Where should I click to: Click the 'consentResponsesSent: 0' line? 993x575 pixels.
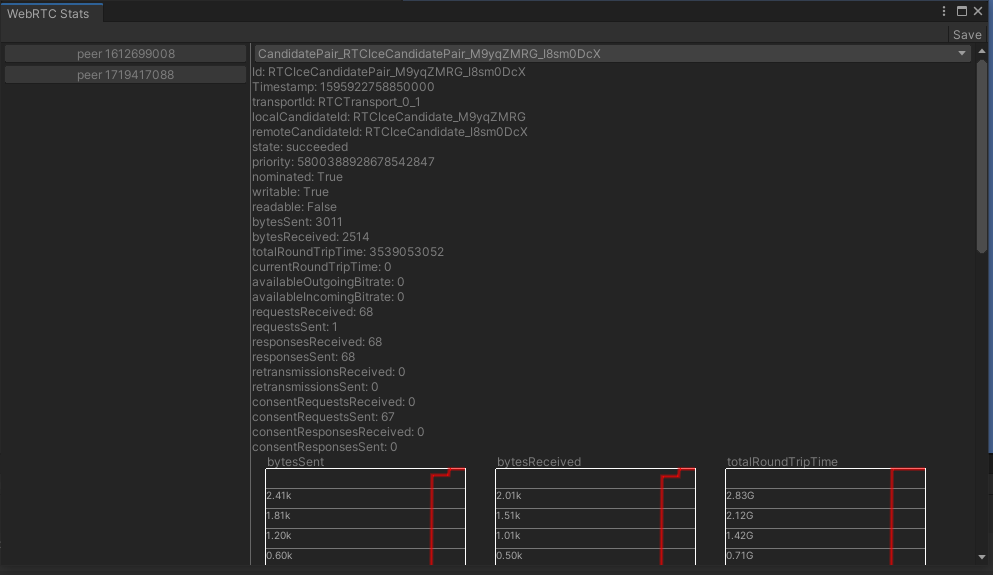(325, 447)
